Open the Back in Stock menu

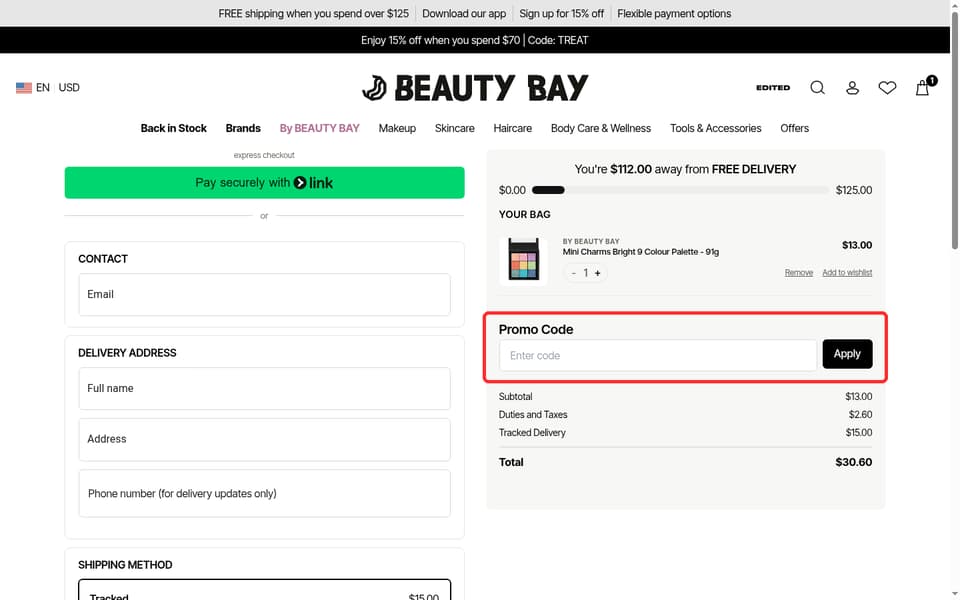coord(173,128)
